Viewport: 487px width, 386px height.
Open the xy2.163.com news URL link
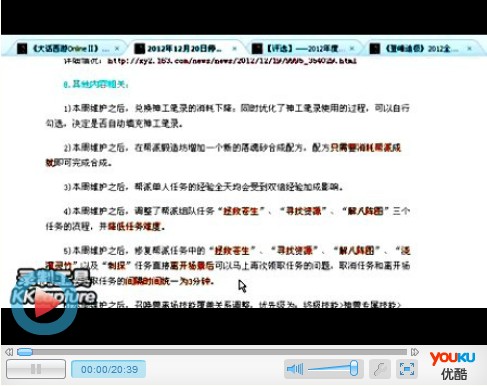coord(232,61)
